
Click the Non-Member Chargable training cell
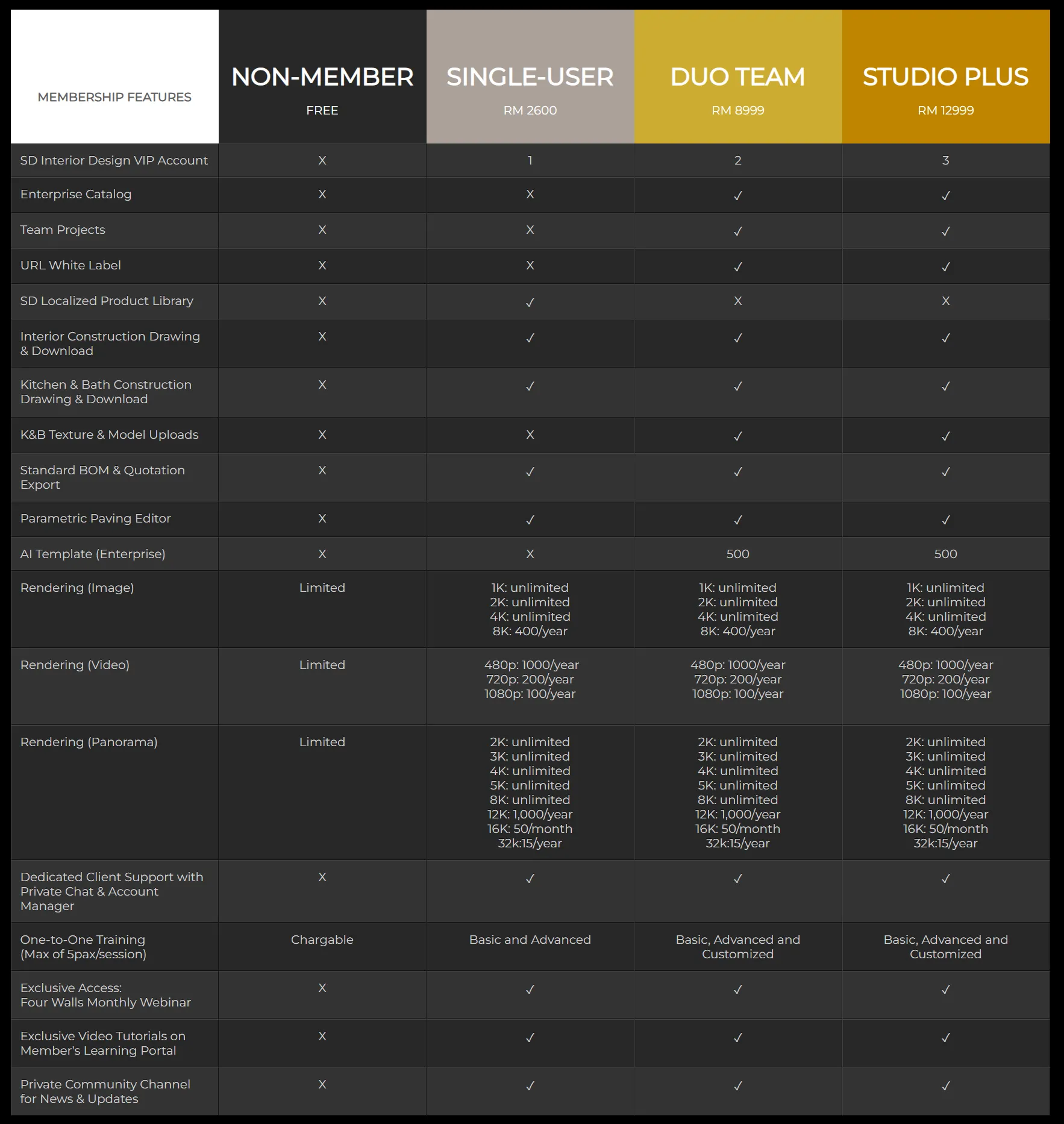(322, 940)
